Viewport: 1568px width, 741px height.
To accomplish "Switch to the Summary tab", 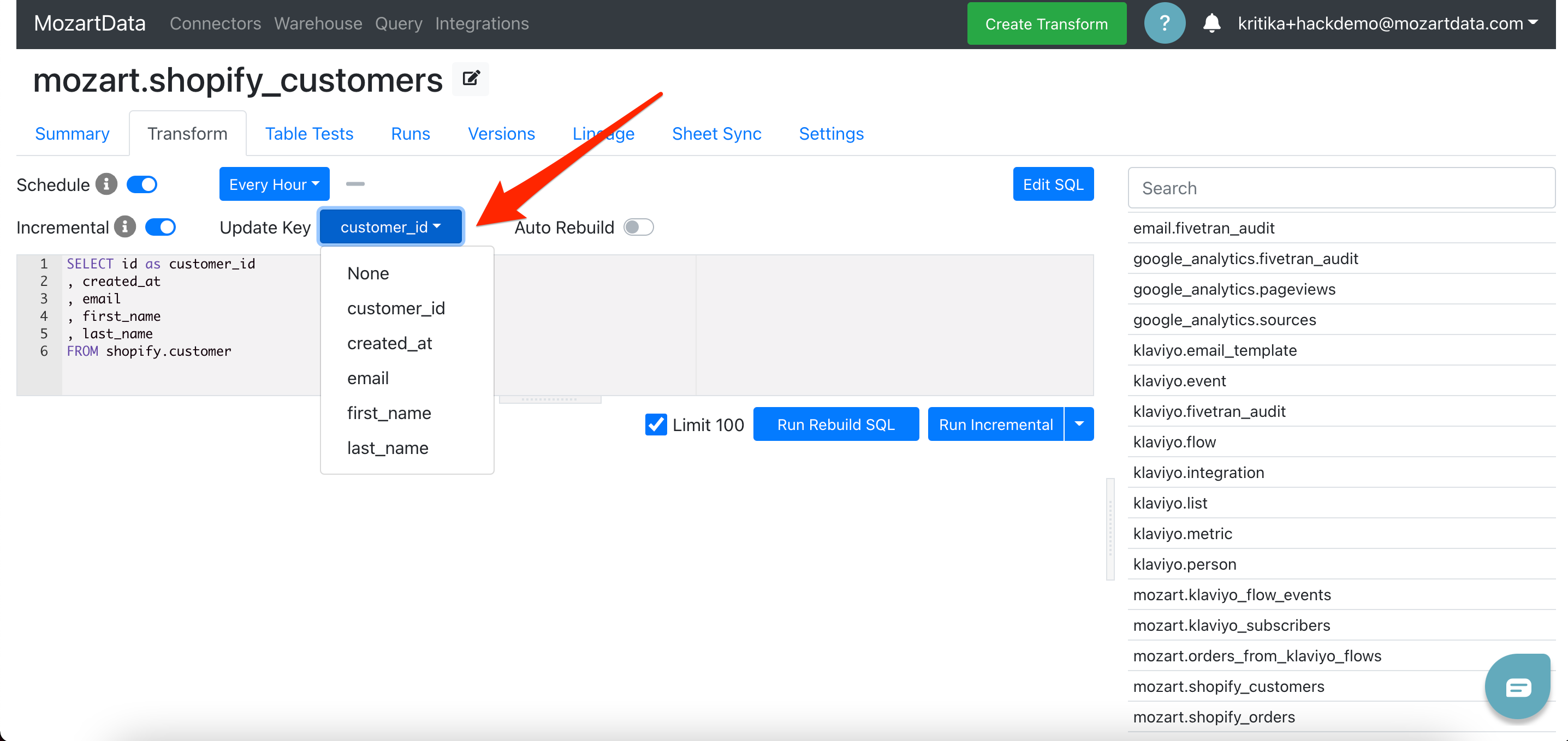I will [73, 134].
